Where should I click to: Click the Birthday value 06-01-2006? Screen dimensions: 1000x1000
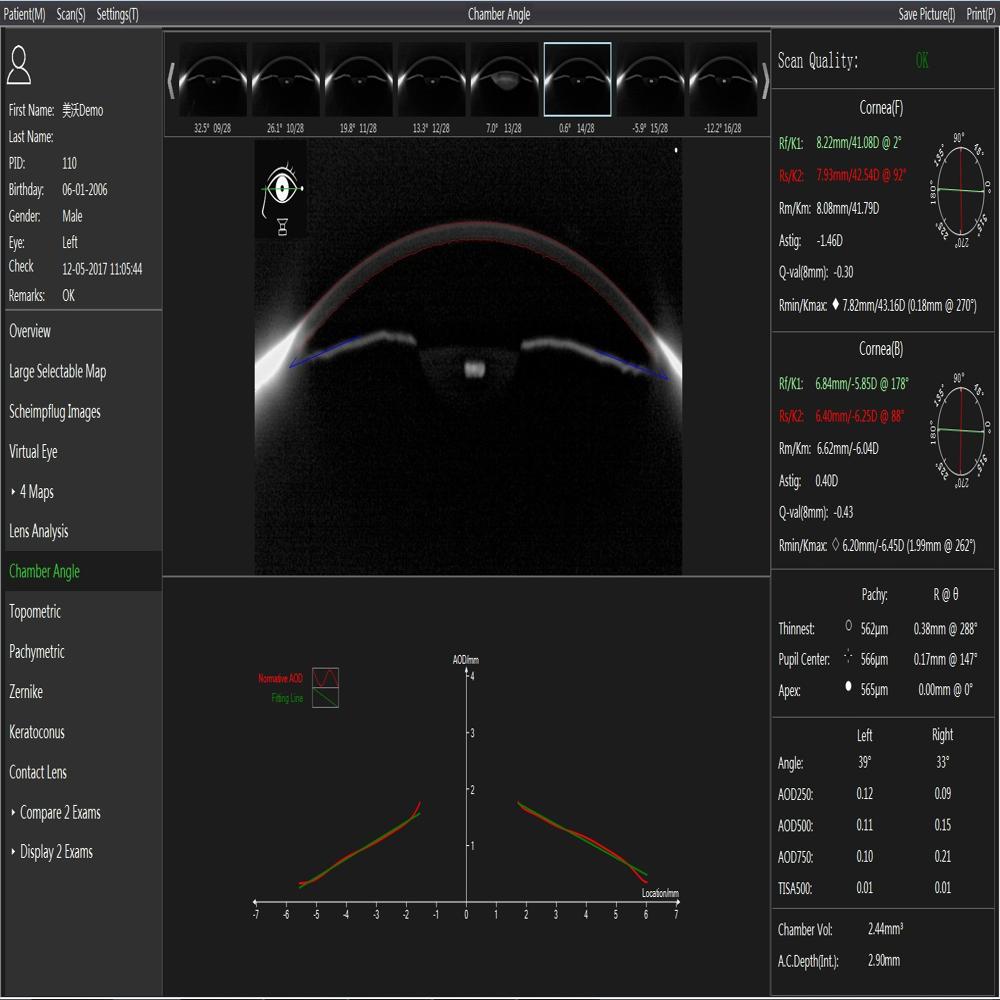point(85,189)
